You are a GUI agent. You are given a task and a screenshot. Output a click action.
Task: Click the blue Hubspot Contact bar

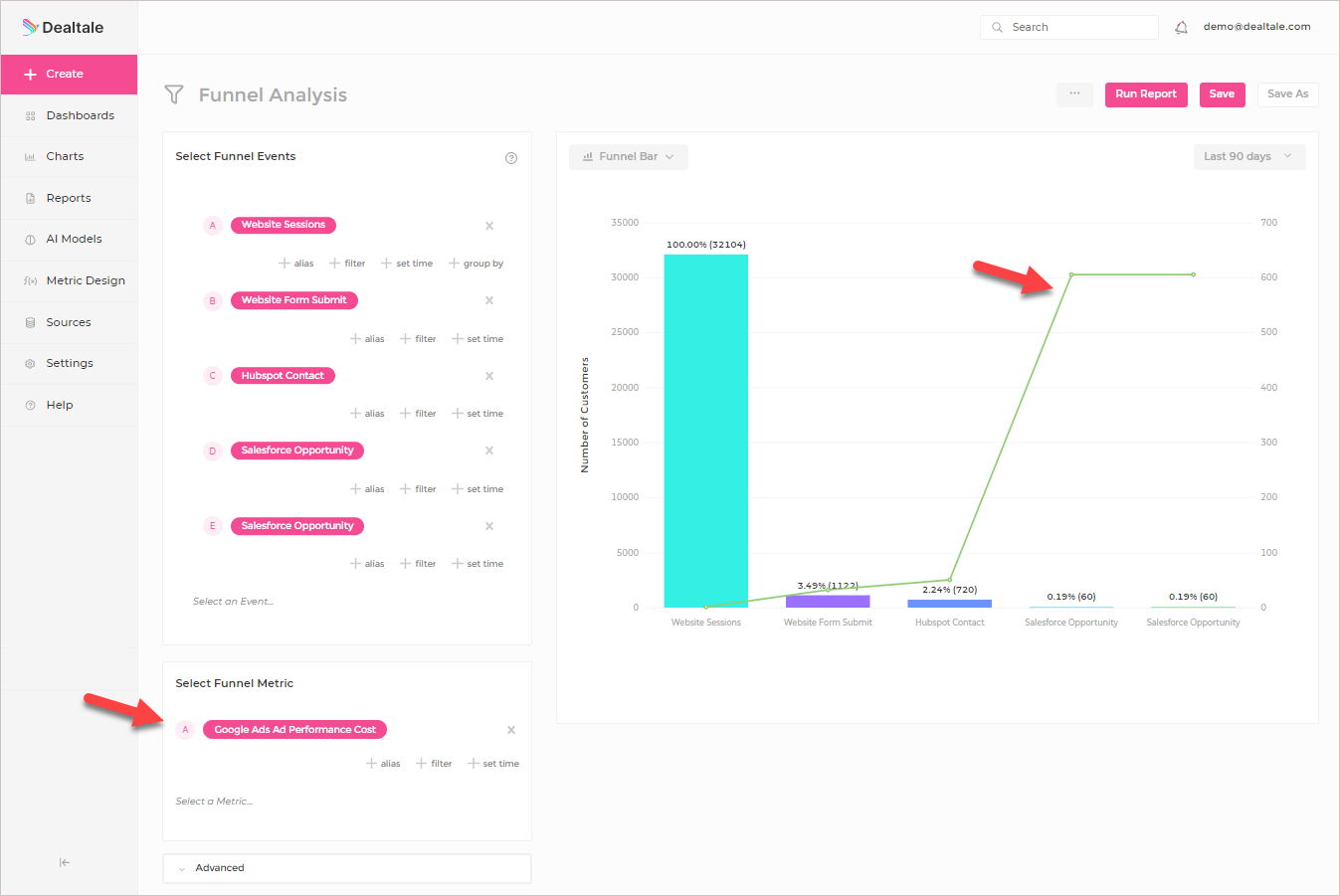[950, 604]
